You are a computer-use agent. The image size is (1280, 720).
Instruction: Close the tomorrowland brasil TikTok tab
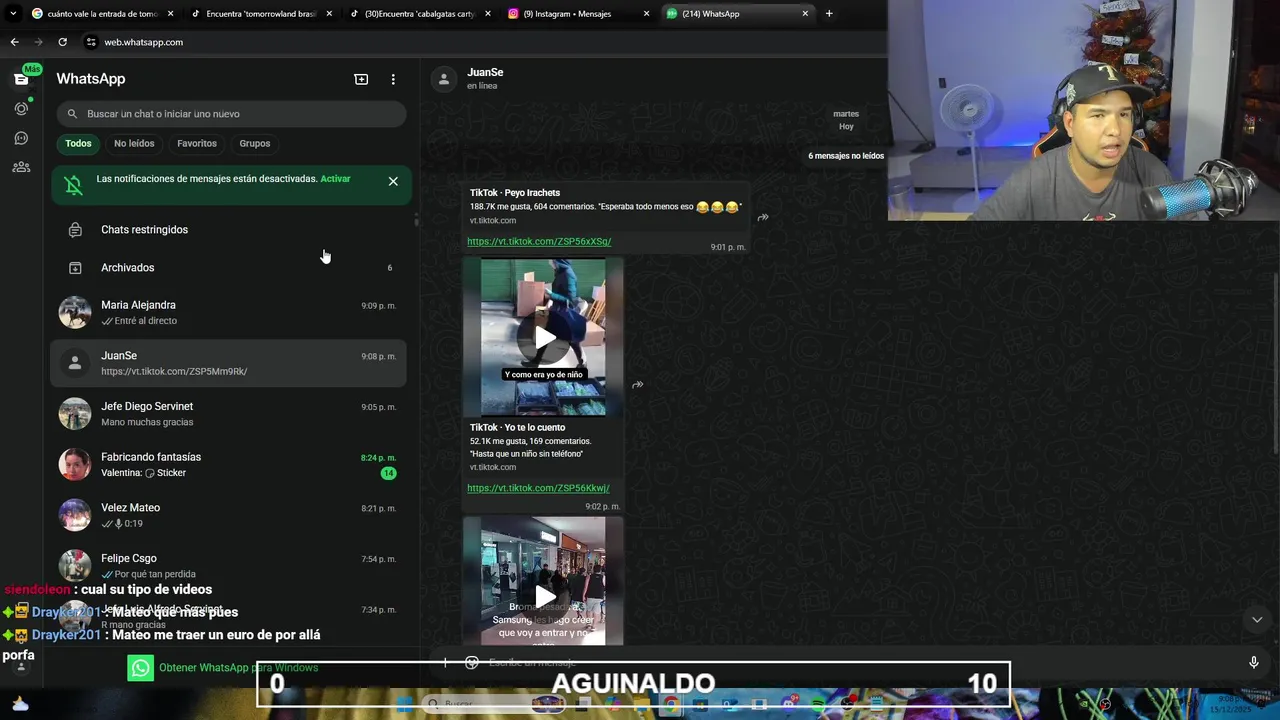click(329, 14)
